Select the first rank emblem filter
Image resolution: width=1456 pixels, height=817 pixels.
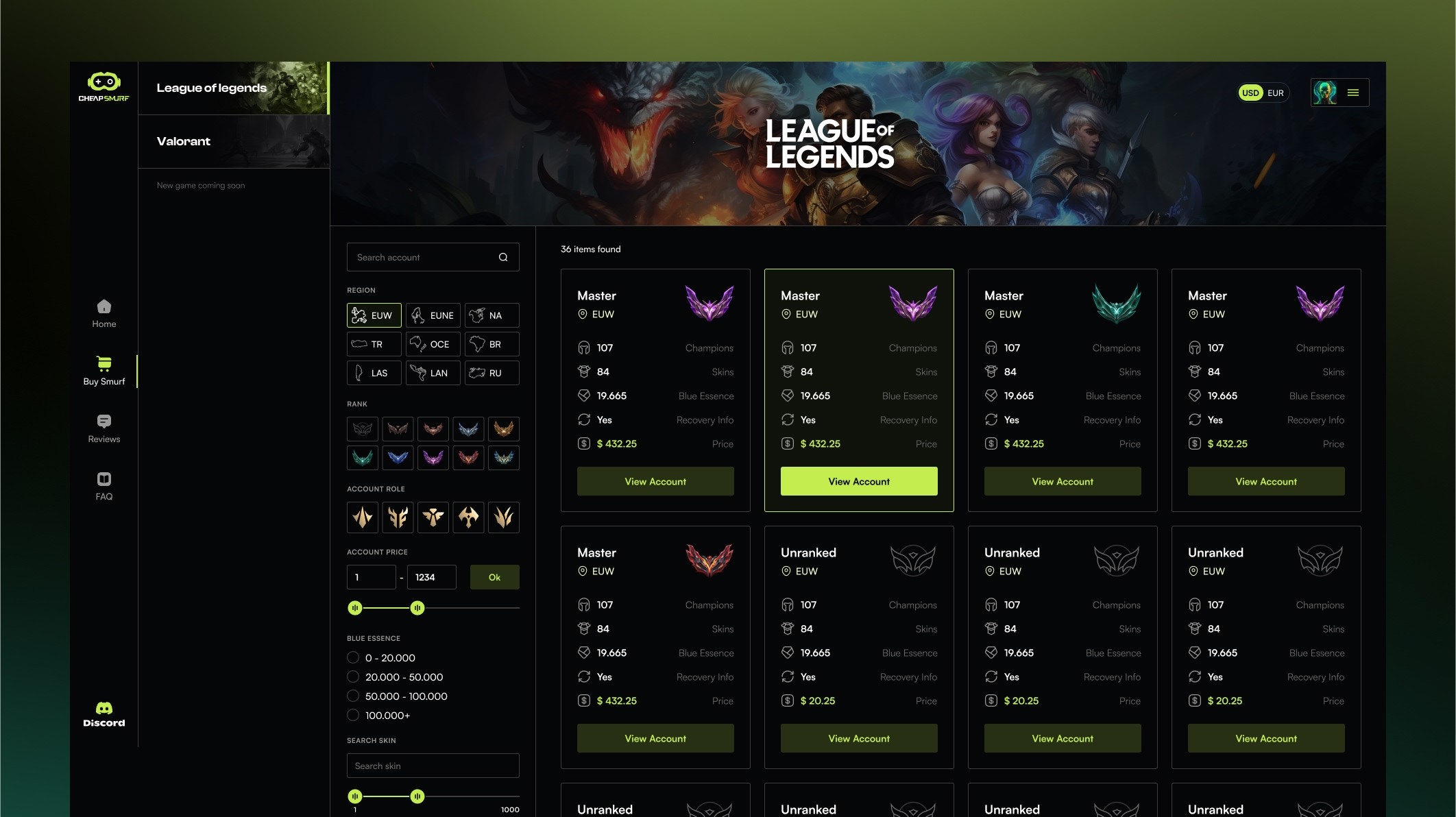(x=363, y=429)
